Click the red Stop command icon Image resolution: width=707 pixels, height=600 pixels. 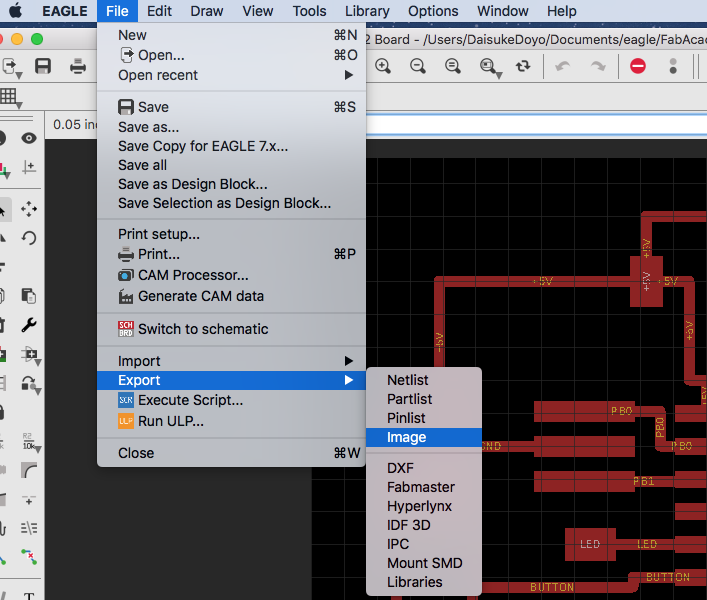coord(638,66)
